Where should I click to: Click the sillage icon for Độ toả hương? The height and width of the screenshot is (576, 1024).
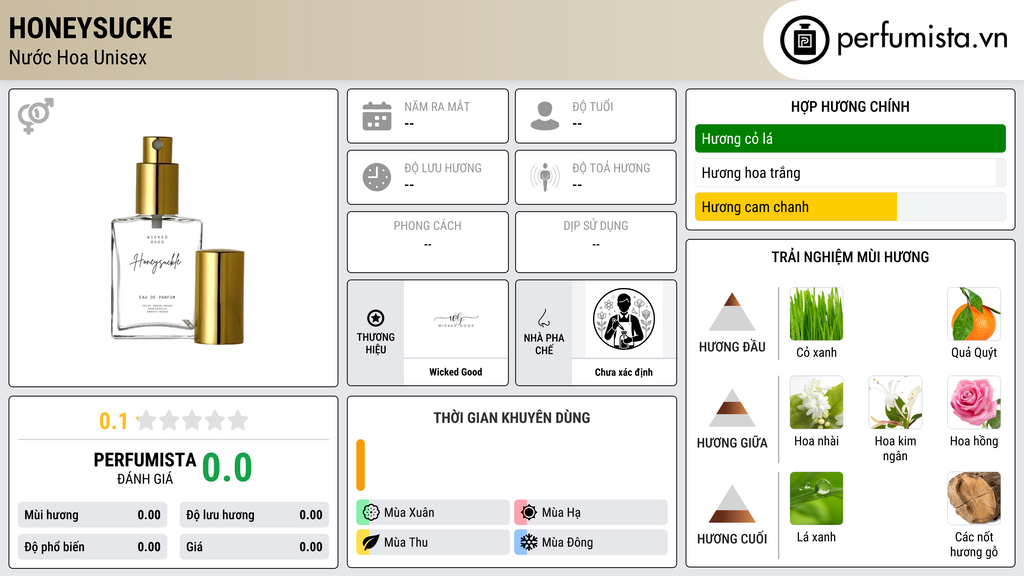point(545,177)
